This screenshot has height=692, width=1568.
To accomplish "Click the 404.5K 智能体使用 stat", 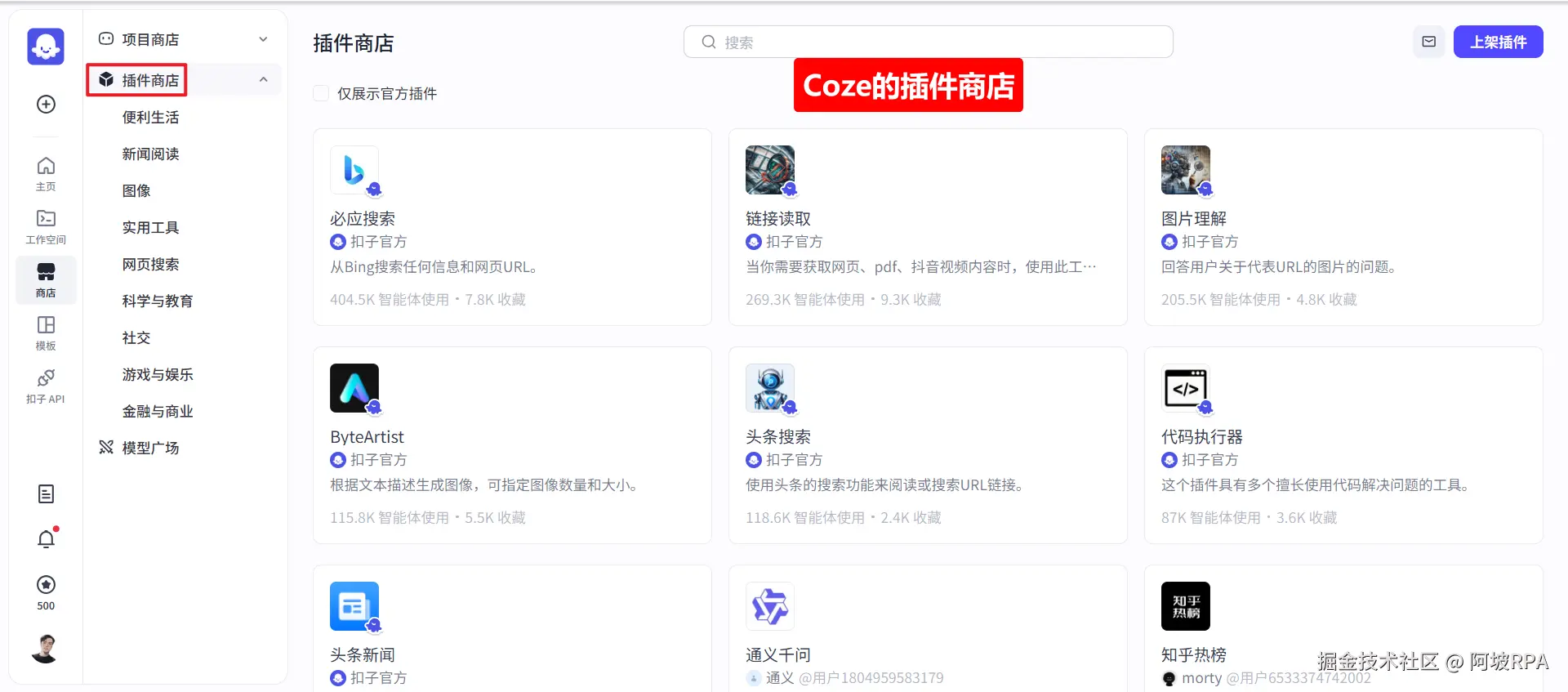I will (390, 300).
